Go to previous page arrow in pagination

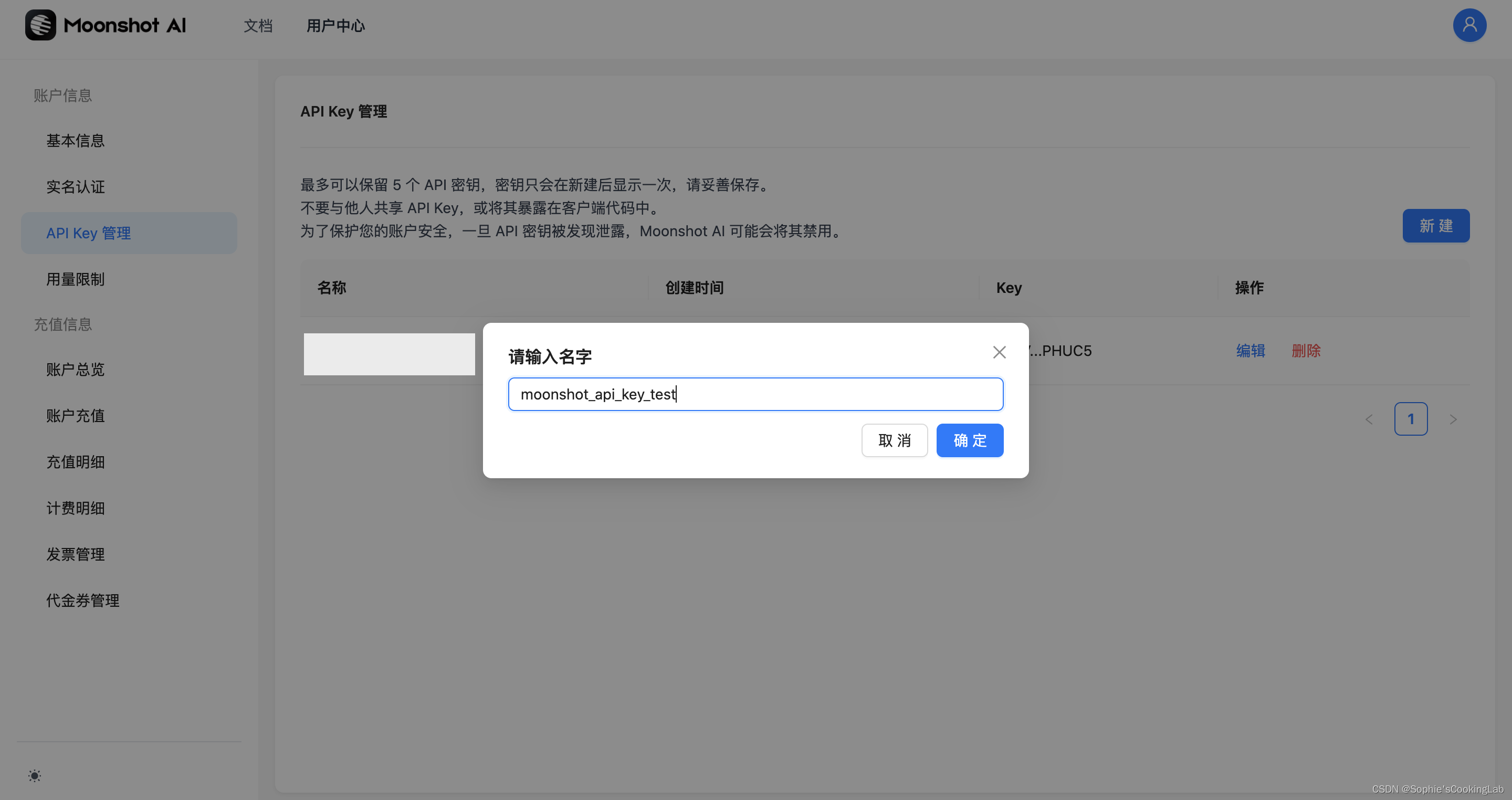click(x=1369, y=419)
